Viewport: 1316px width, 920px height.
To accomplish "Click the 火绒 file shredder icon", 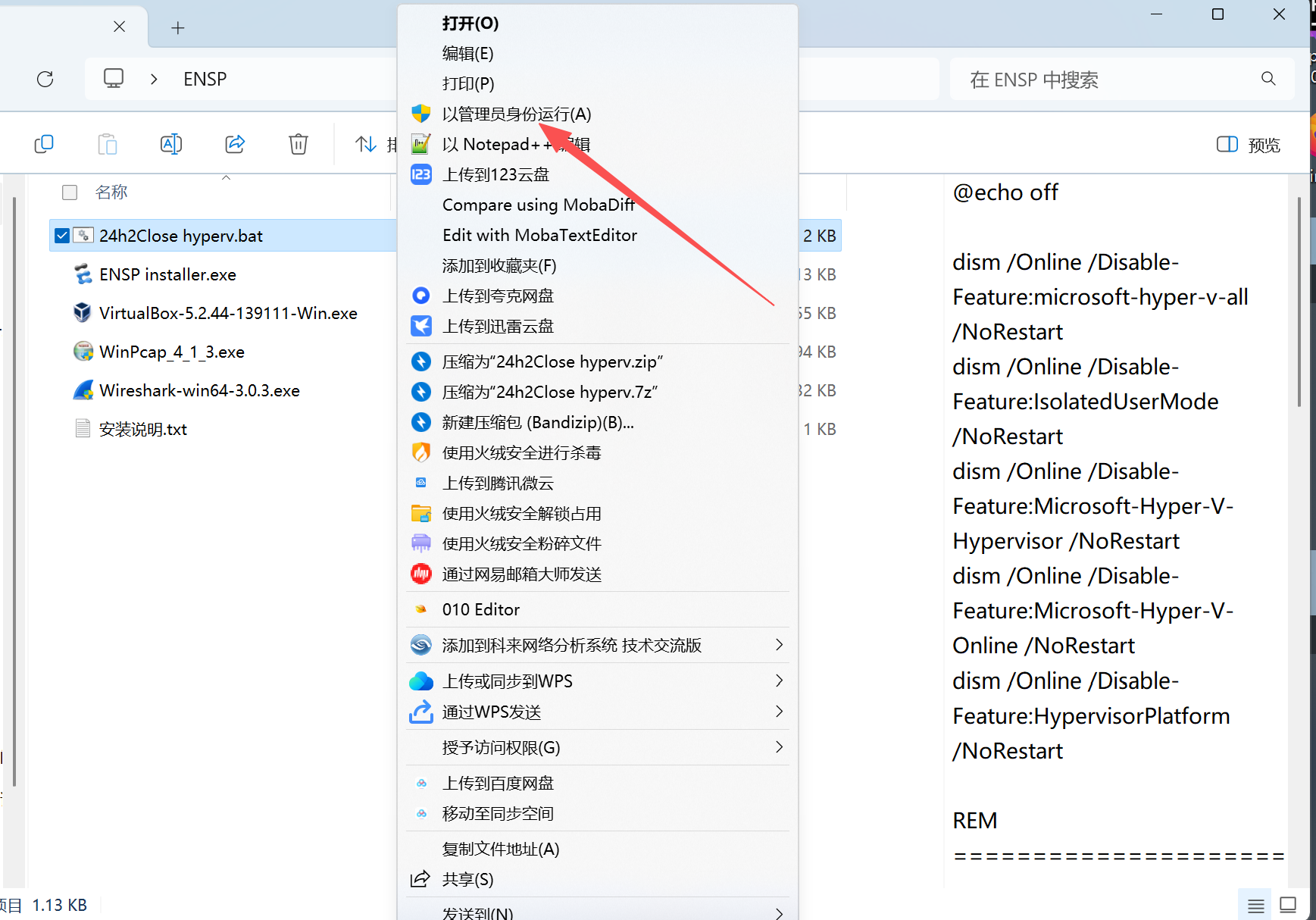I will tap(421, 543).
